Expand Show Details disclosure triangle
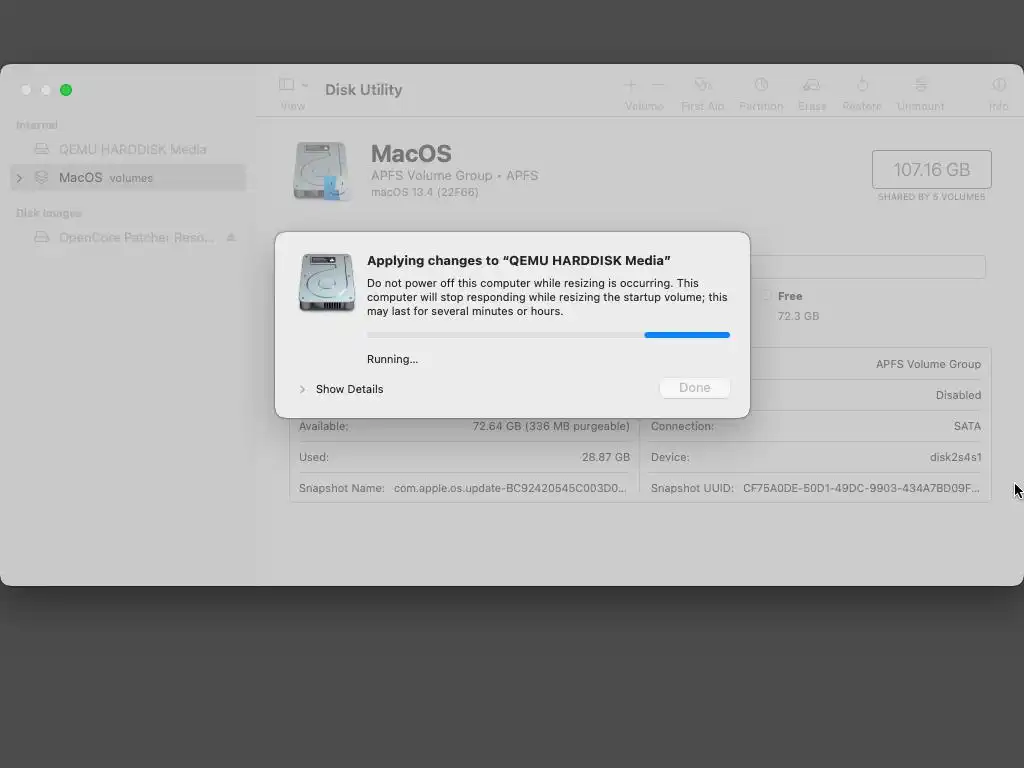The image size is (1024, 768). coord(302,389)
